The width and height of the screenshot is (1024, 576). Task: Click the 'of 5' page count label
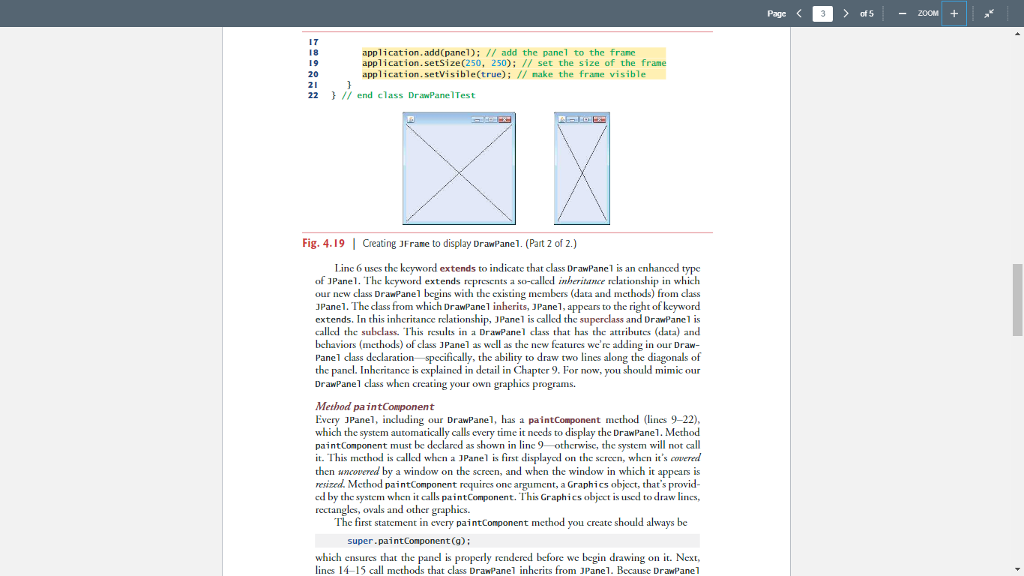[x=866, y=14]
